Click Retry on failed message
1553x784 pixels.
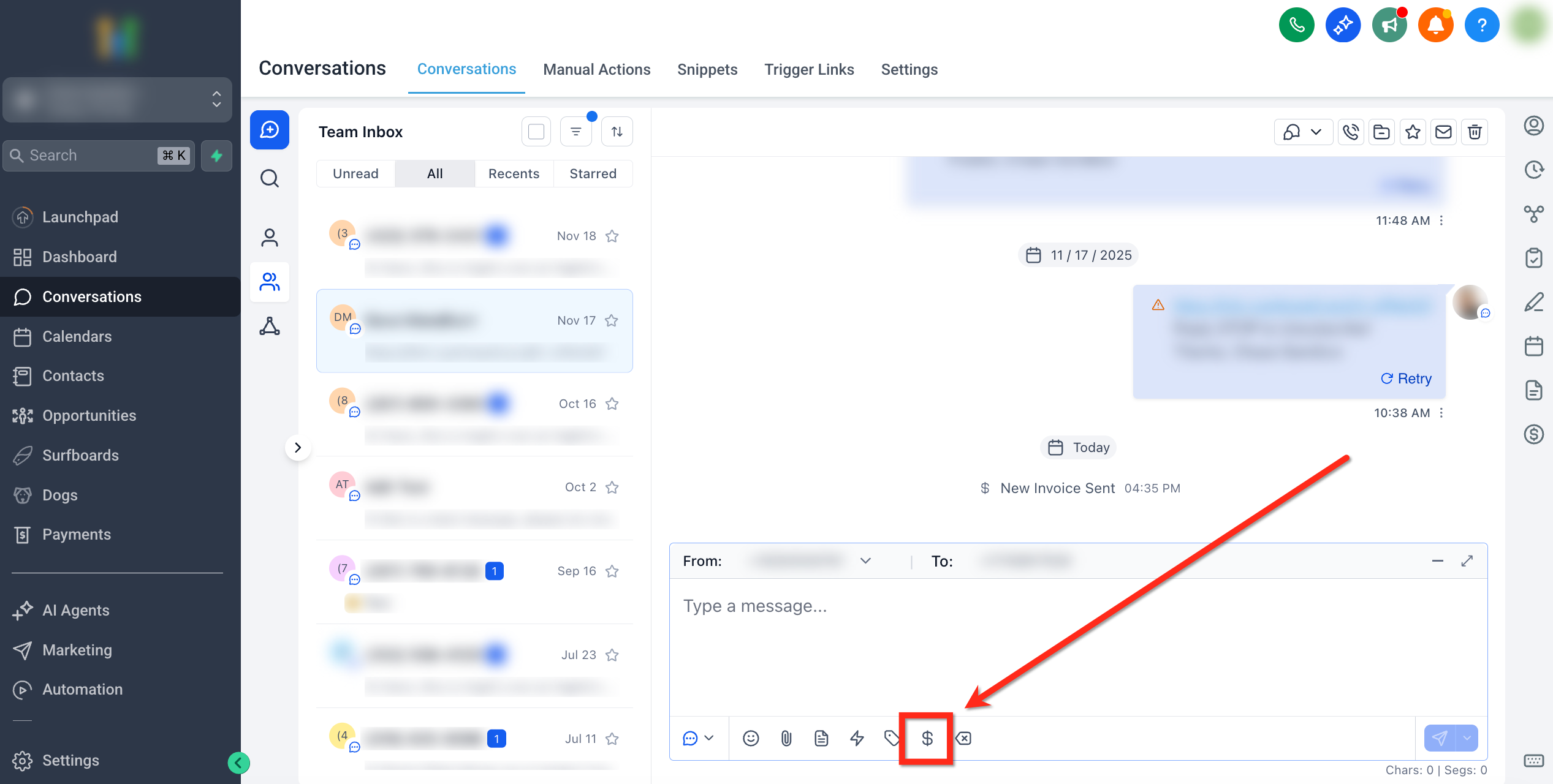point(1406,379)
